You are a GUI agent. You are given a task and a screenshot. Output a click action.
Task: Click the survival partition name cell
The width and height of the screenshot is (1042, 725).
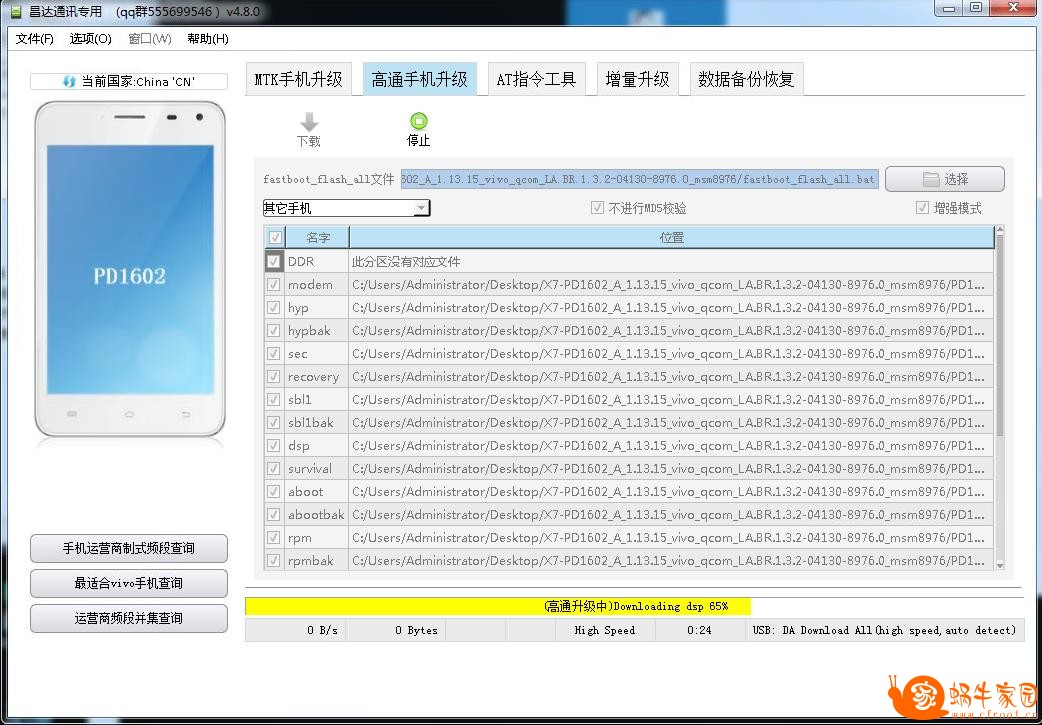click(x=316, y=468)
